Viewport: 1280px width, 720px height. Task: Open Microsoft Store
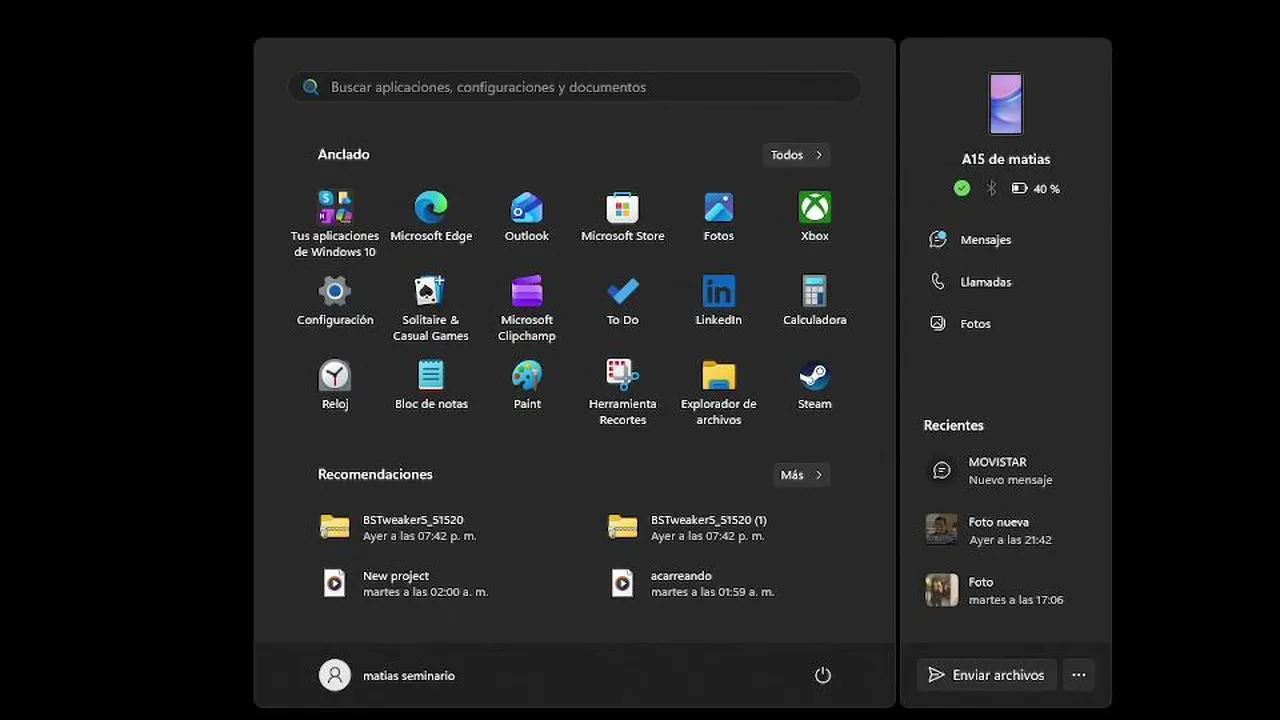tap(623, 216)
